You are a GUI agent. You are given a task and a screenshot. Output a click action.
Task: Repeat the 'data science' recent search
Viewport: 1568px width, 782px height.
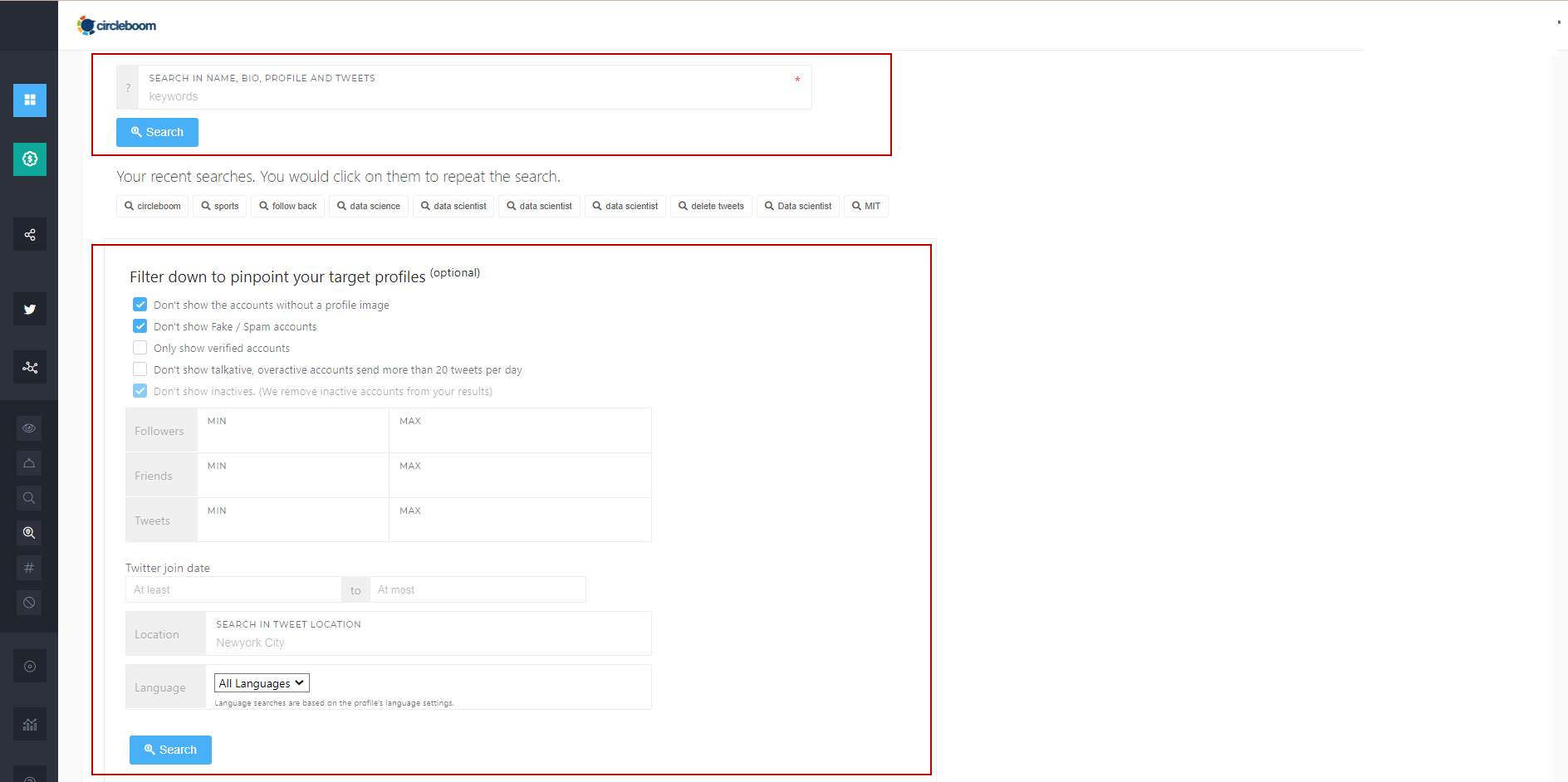[x=368, y=206]
